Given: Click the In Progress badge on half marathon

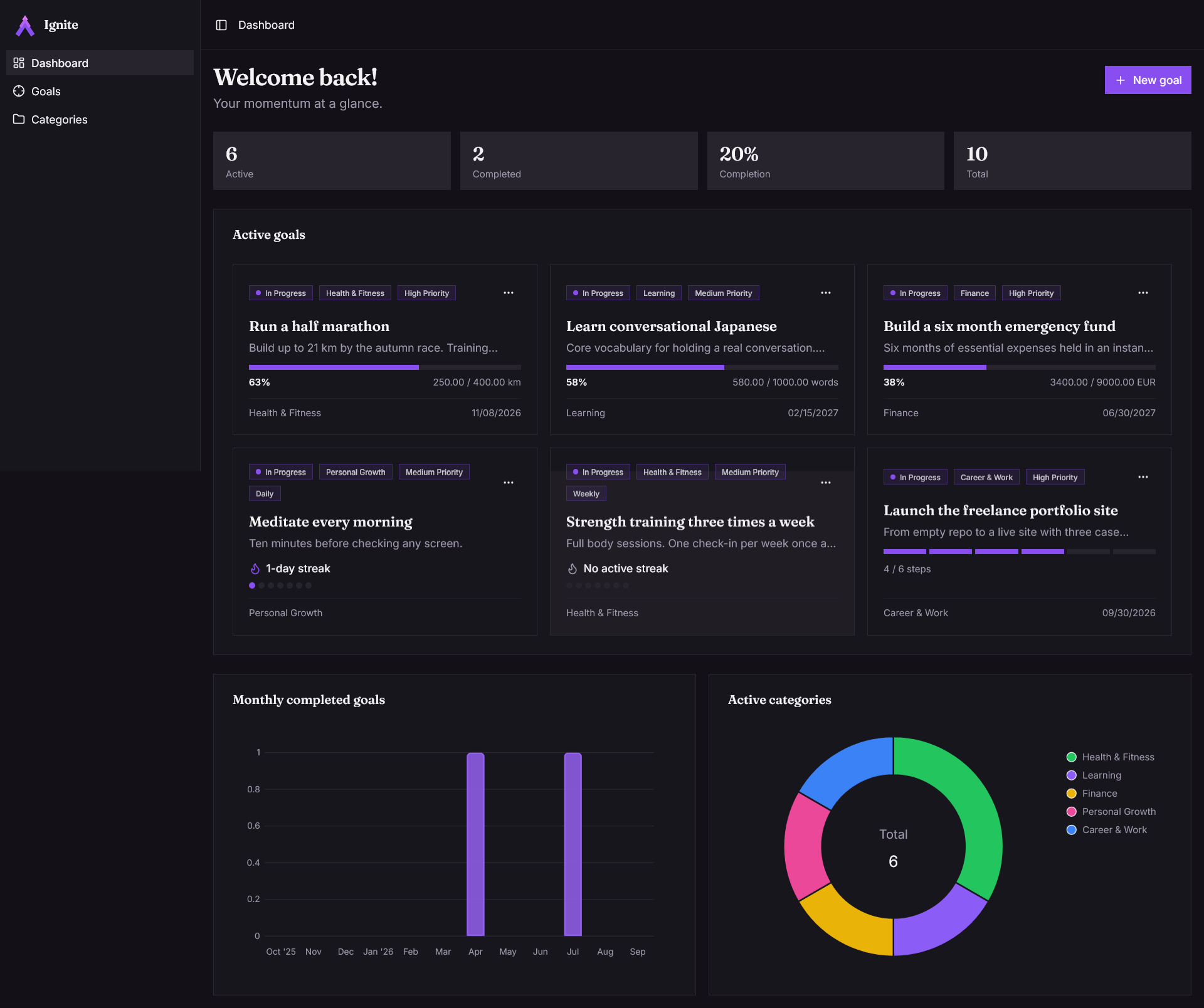Looking at the screenshot, I should click(280, 293).
